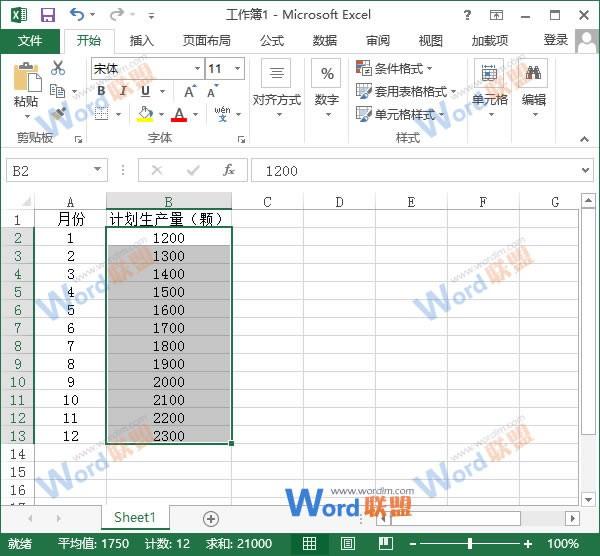
Task: Open the Find binoculars editing icon
Action: [x=534, y=74]
